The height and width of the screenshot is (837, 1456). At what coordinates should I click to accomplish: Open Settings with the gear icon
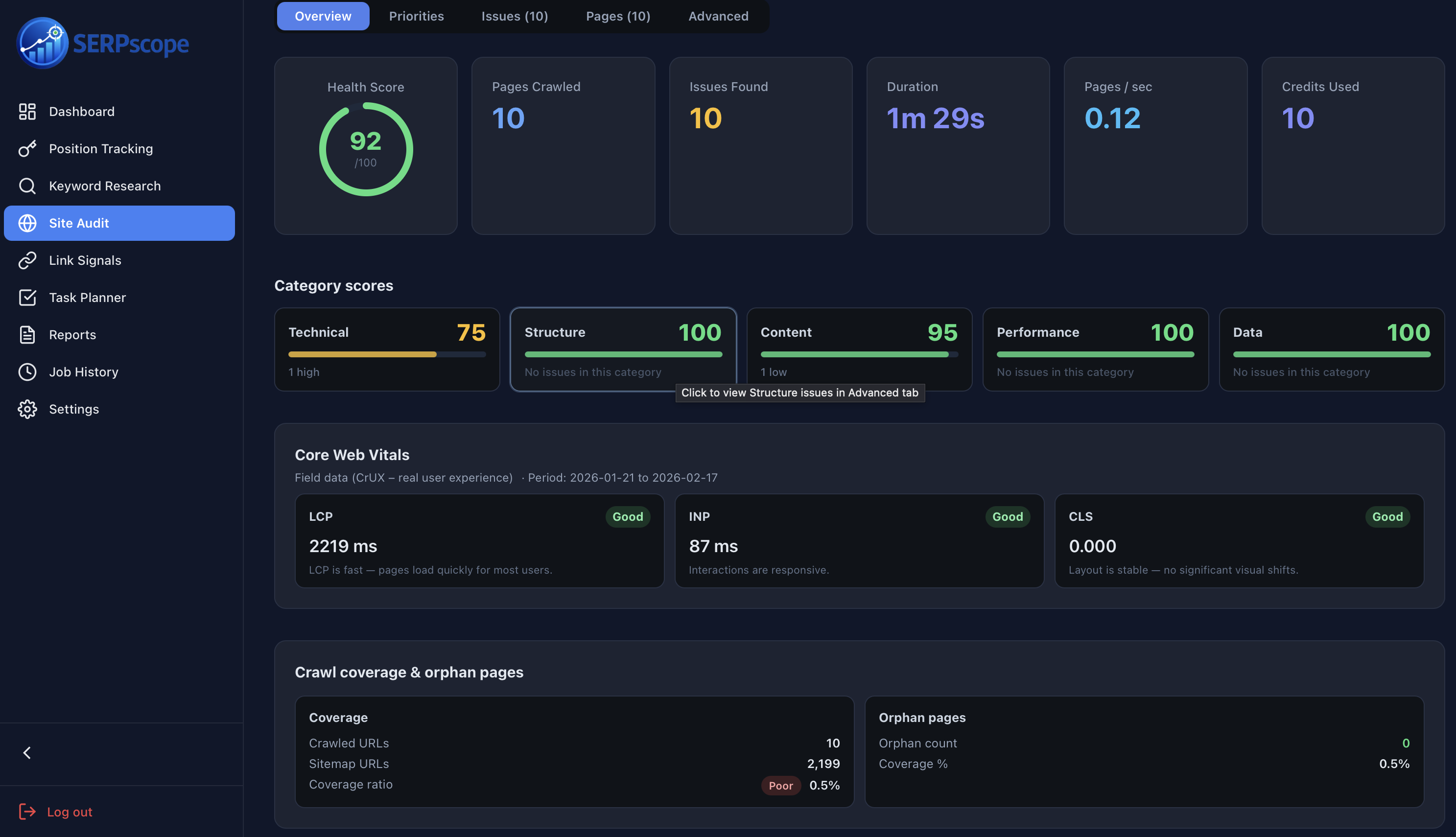pyautogui.click(x=27, y=409)
